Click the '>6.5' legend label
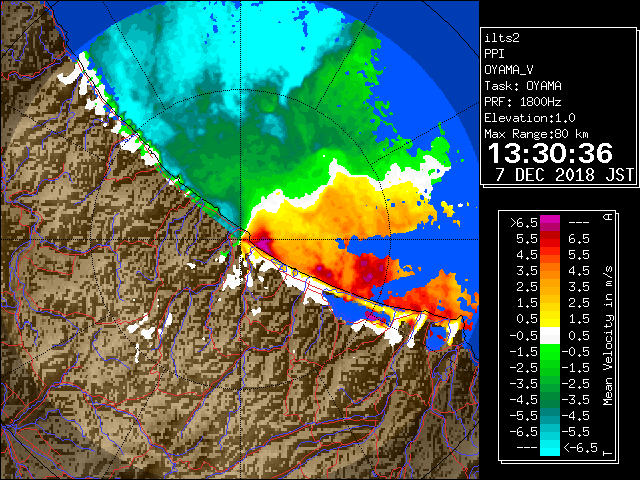Screen dimensions: 640x480 coord(524,223)
